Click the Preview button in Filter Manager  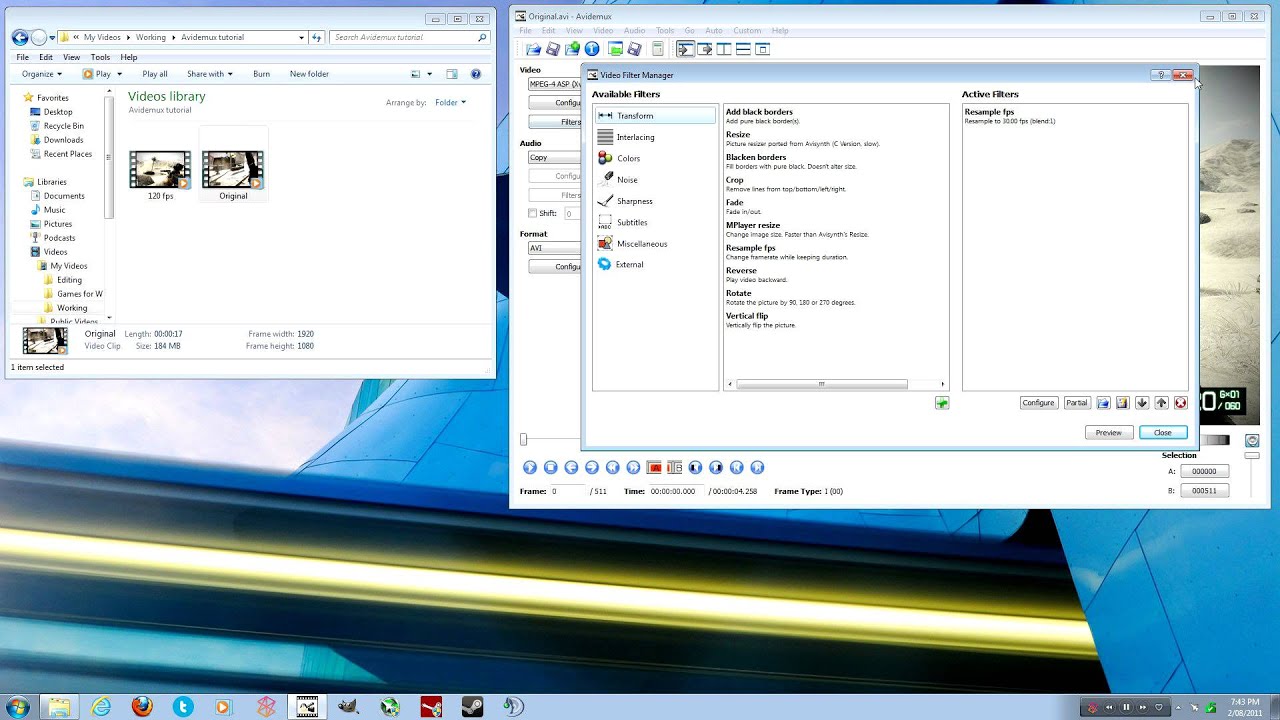click(1108, 433)
